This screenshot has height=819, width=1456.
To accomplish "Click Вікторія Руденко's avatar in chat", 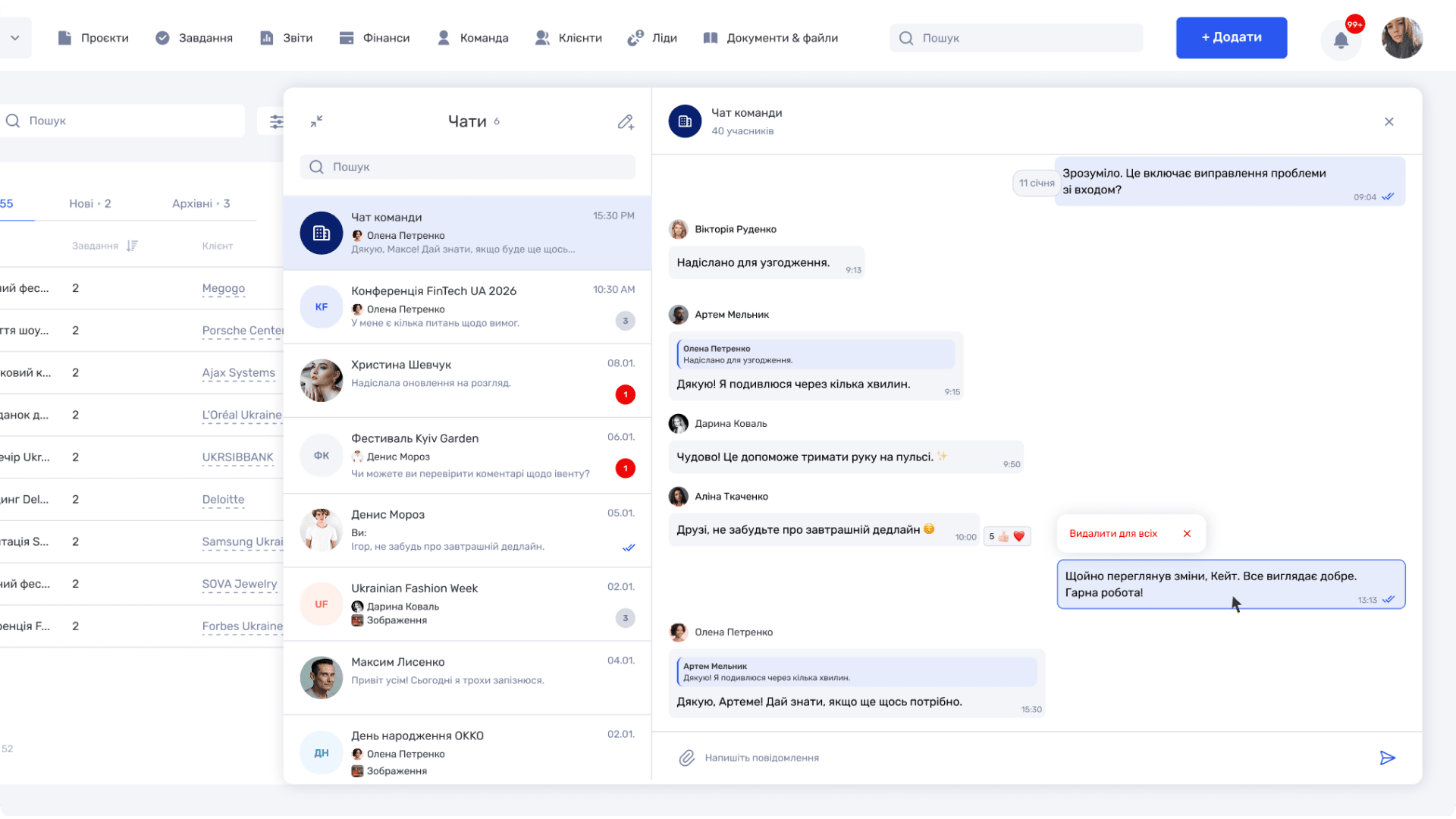I will tap(678, 229).
